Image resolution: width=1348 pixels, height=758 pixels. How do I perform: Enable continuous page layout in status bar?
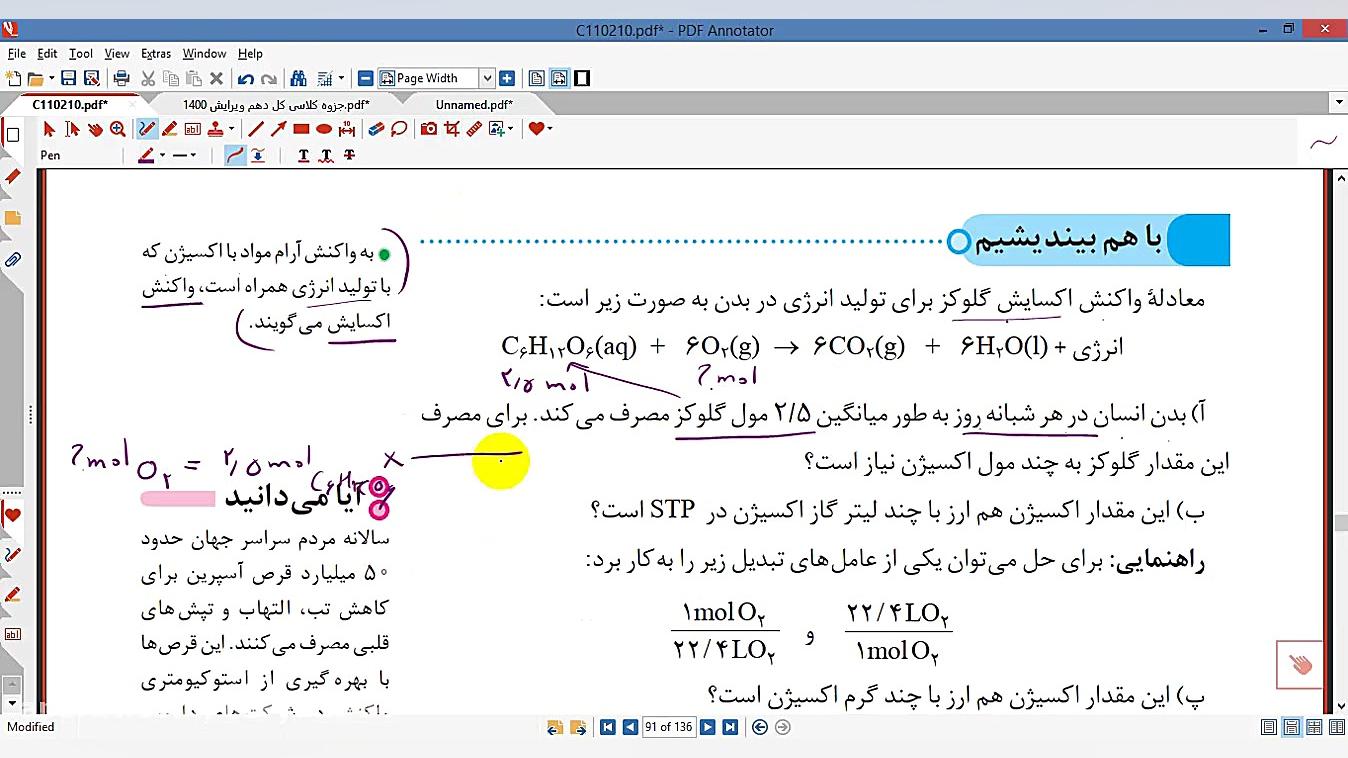tap(1291, 728)
